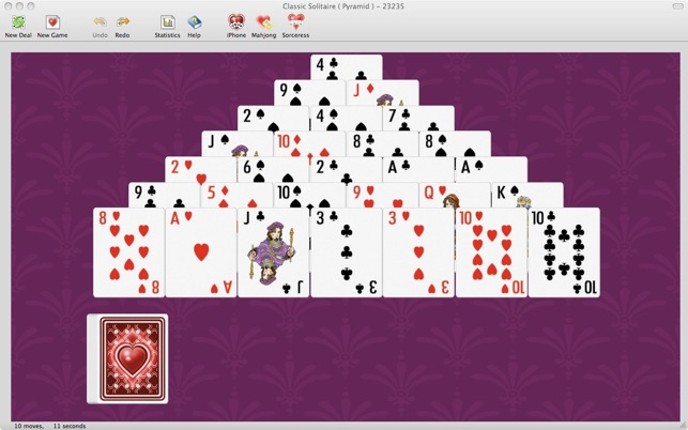
Task: Click the 6 of spades card
Action: coord(273,169)
